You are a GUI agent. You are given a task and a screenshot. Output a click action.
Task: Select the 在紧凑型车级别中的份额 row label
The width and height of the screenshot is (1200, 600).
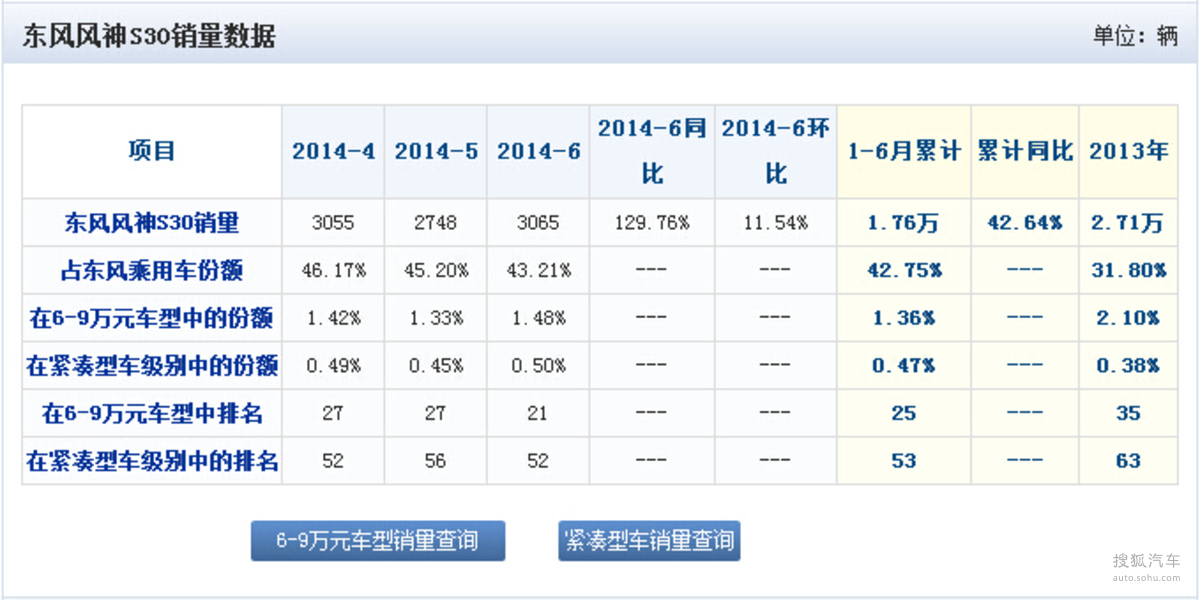[152, 366]
